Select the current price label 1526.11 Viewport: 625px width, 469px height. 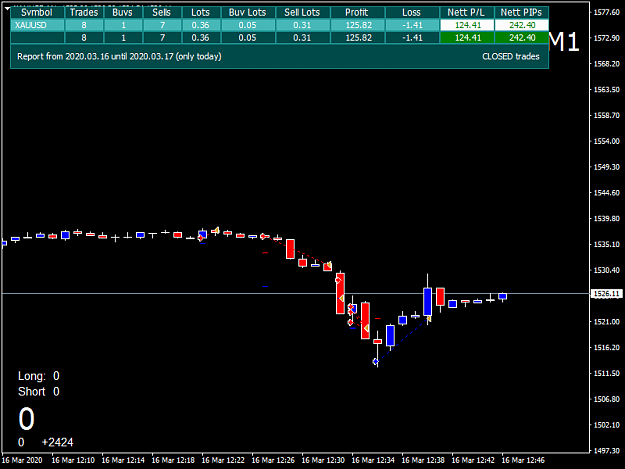click(606, 294)
